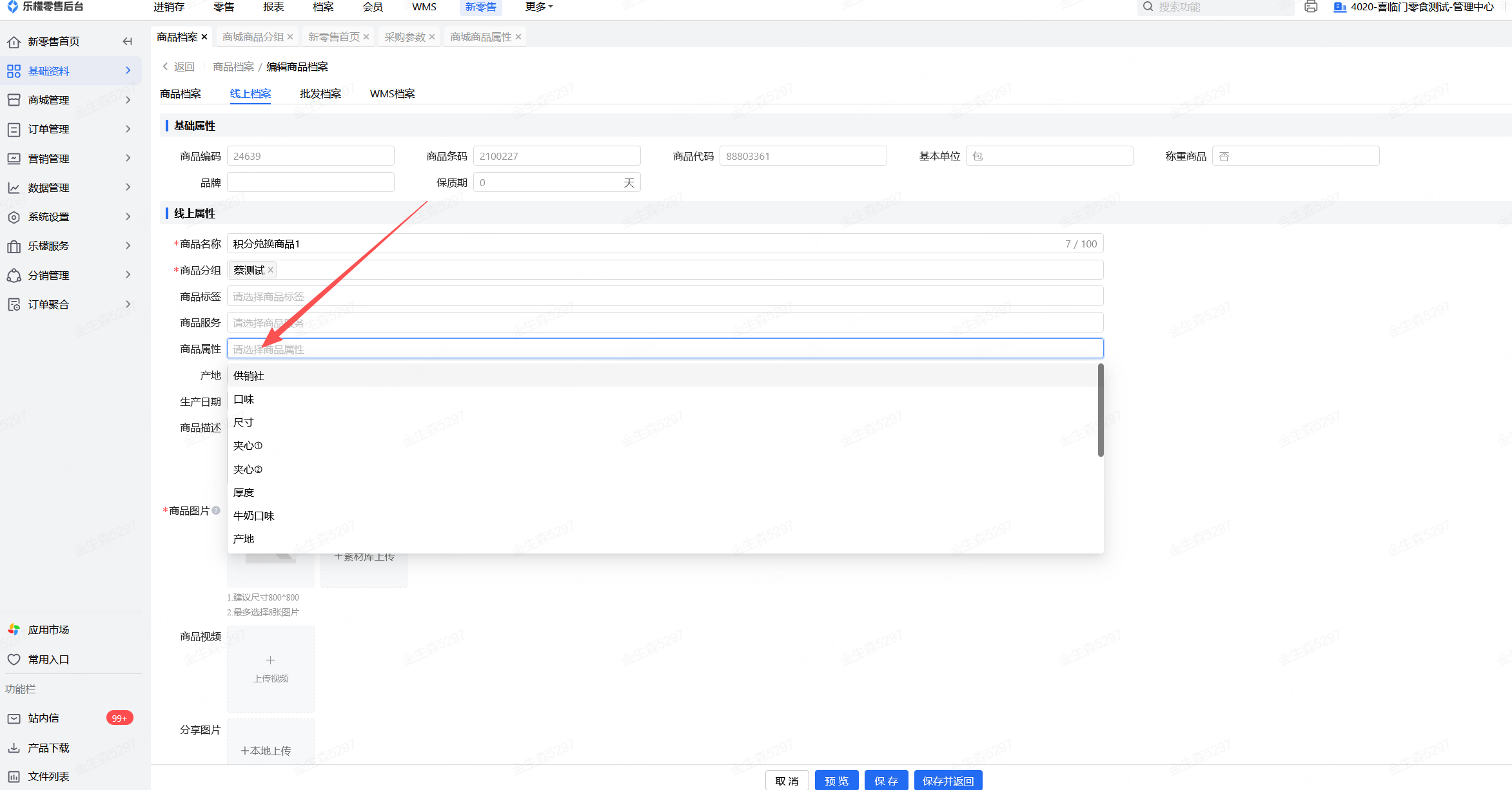Open 产品下载 download icon item
Image resolution: width=1512 pixels, height=790 pixels.
[14, 747]
